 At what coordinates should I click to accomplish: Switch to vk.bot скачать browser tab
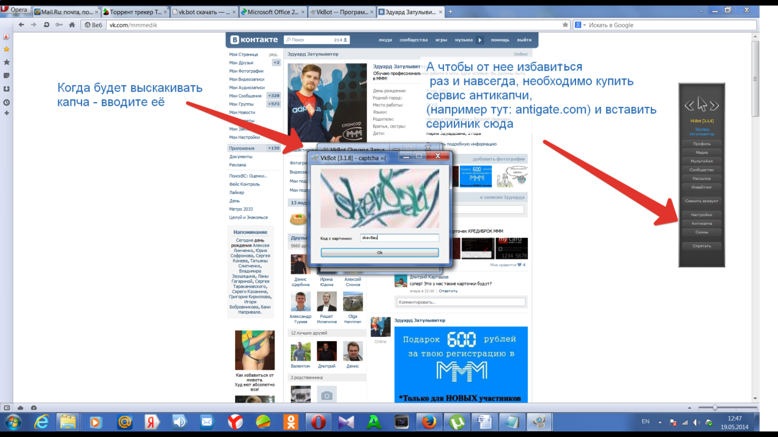point(202,12)
